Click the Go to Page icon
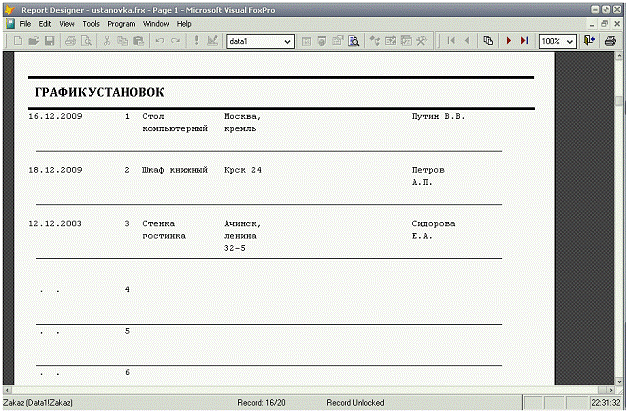Viewport: 626px width, 413px height. tap(488, 41)
